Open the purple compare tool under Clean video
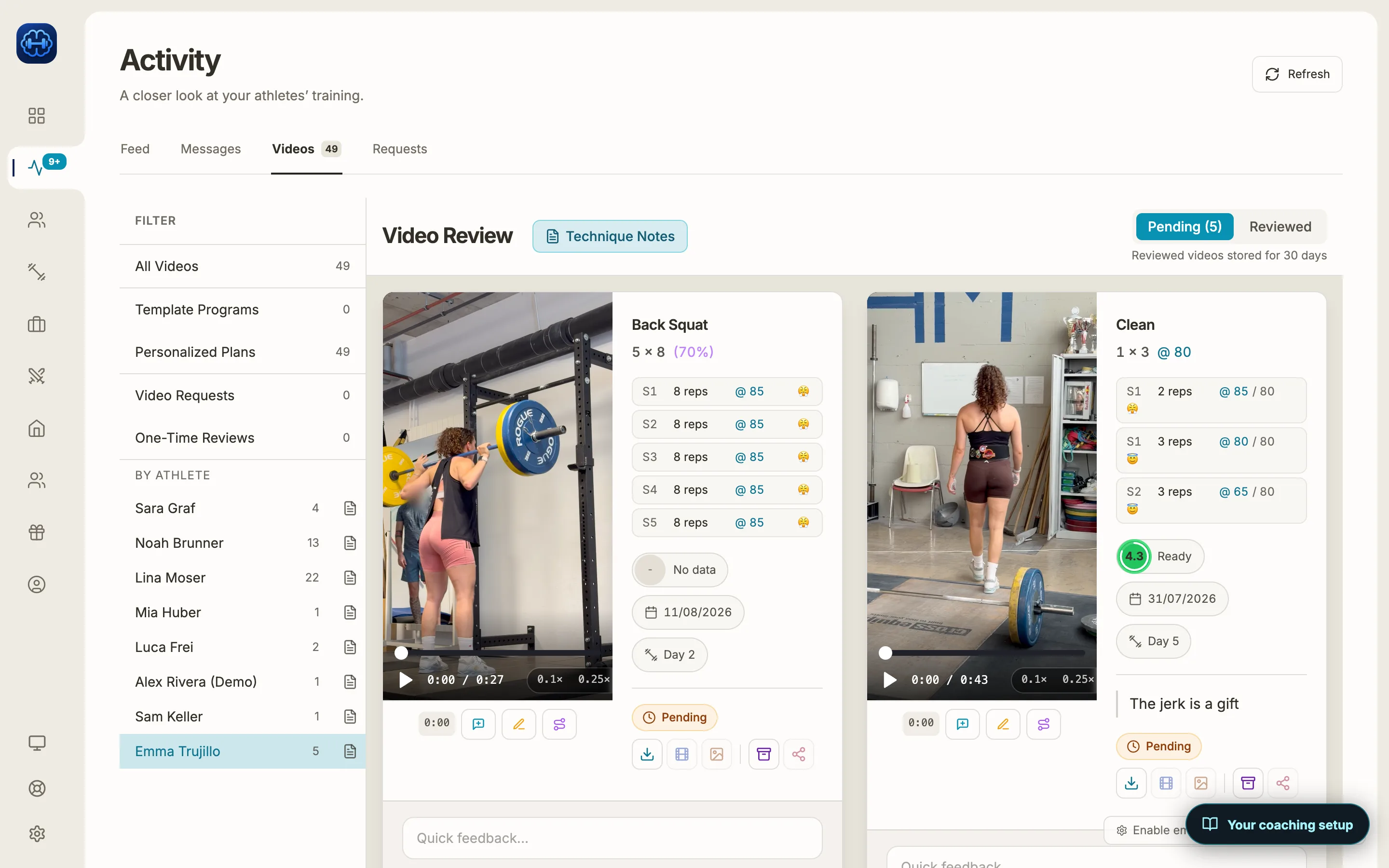The image size is (1389, 868). (x=1044, y=724)
